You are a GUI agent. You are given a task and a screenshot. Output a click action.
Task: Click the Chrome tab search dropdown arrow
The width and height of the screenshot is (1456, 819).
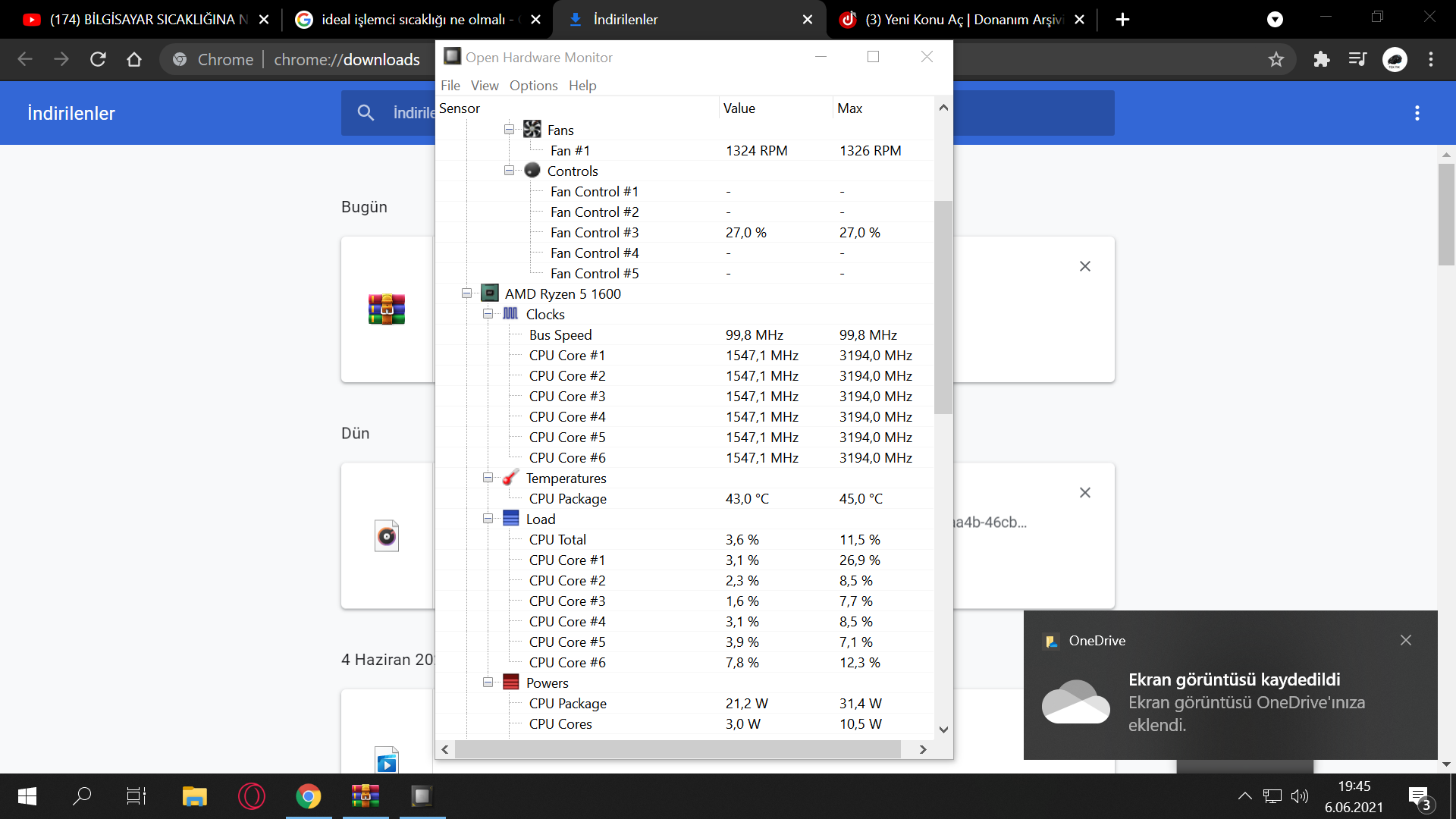pyautogui.click(x=1275, y=20)
